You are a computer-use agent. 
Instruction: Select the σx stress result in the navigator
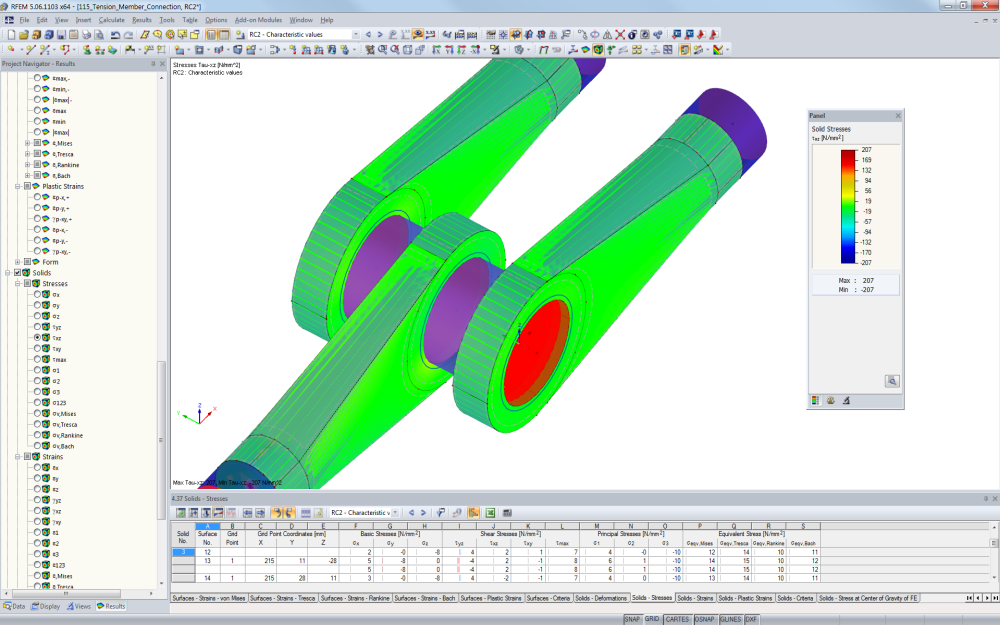pos(38,293)
